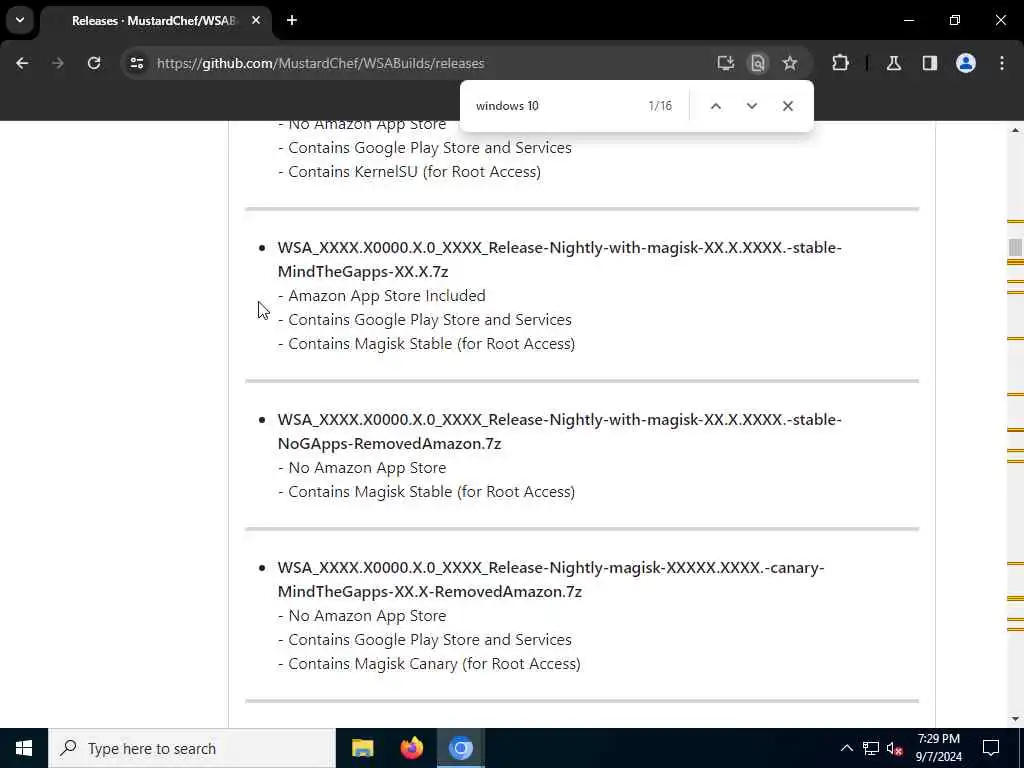Click the taskbar search box

(x=192, y=748)
